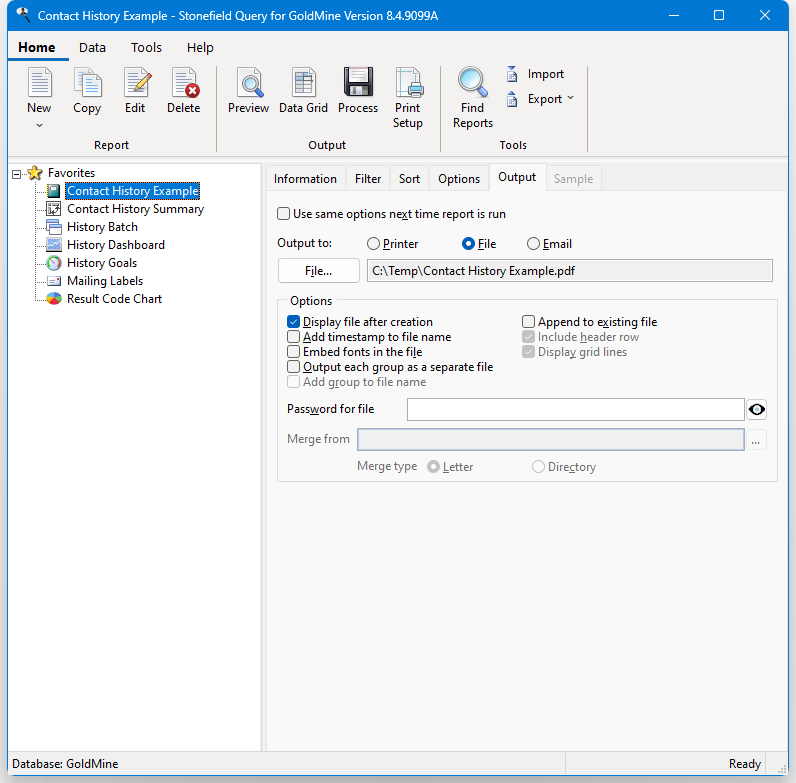The image size is (796, 783).
Task: Uncheck Display file after creation
Action: pyautogui.click(x=293, y=321)
